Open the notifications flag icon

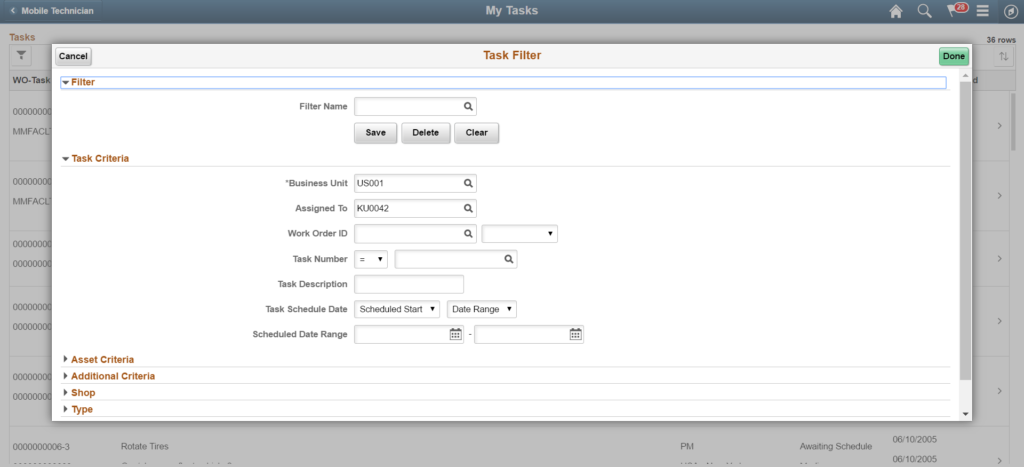[955, 11]
